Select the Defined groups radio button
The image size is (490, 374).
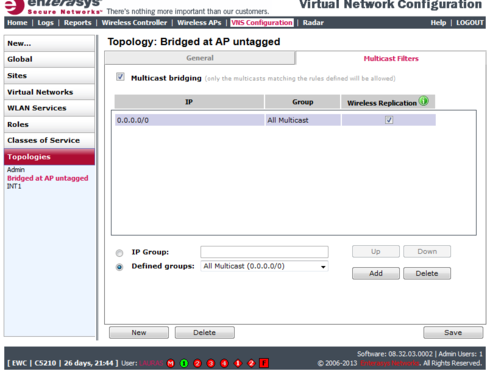tap(119, 267)
